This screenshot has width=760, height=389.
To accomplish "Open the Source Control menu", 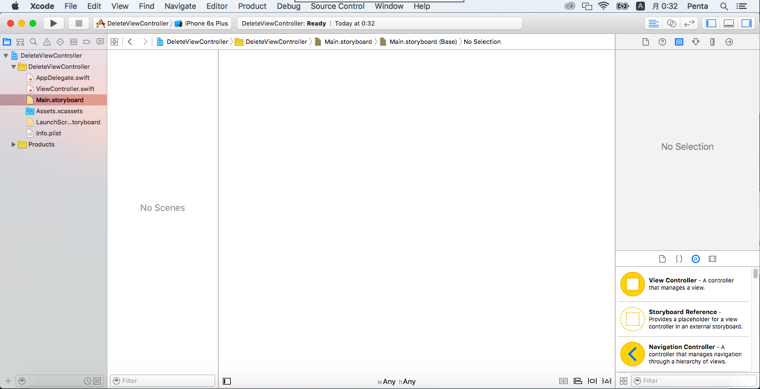I will click(337, 6).
